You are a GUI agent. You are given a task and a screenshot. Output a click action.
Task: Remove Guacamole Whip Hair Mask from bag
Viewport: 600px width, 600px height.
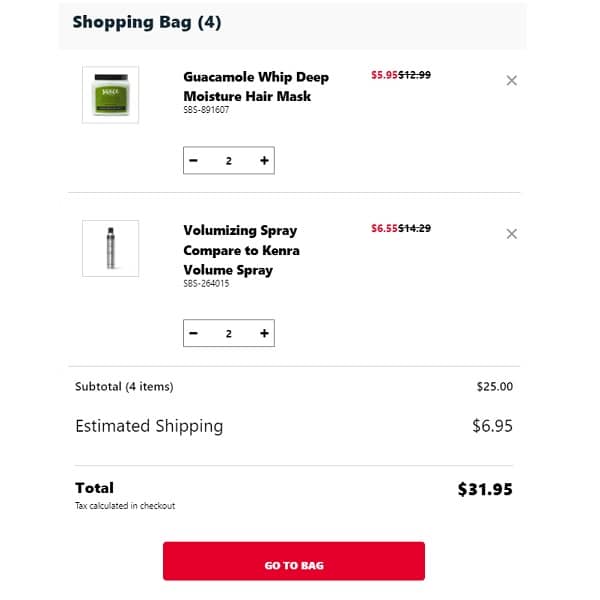(512, 81)
